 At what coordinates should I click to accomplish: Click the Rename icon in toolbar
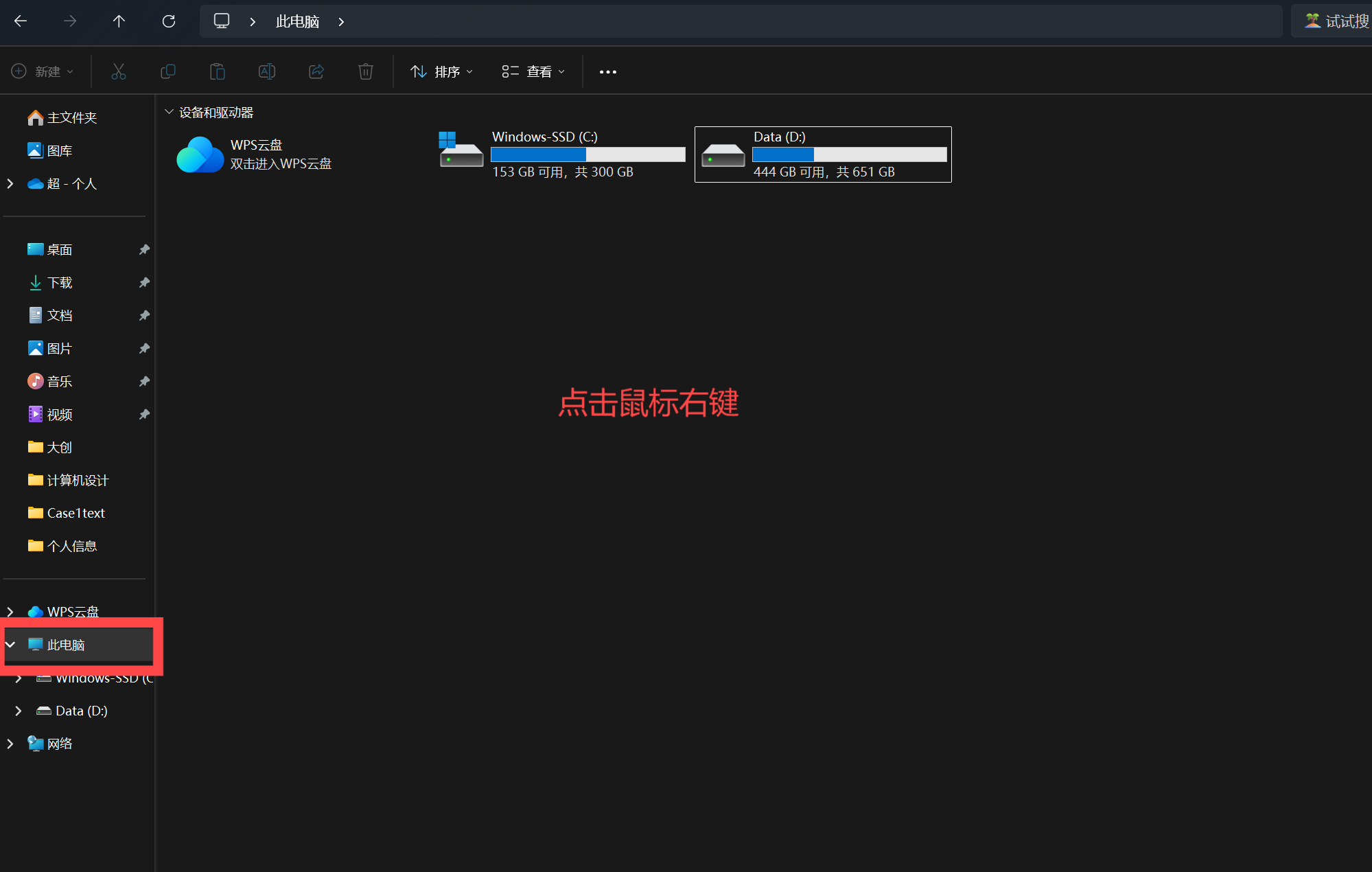point(267,71)
